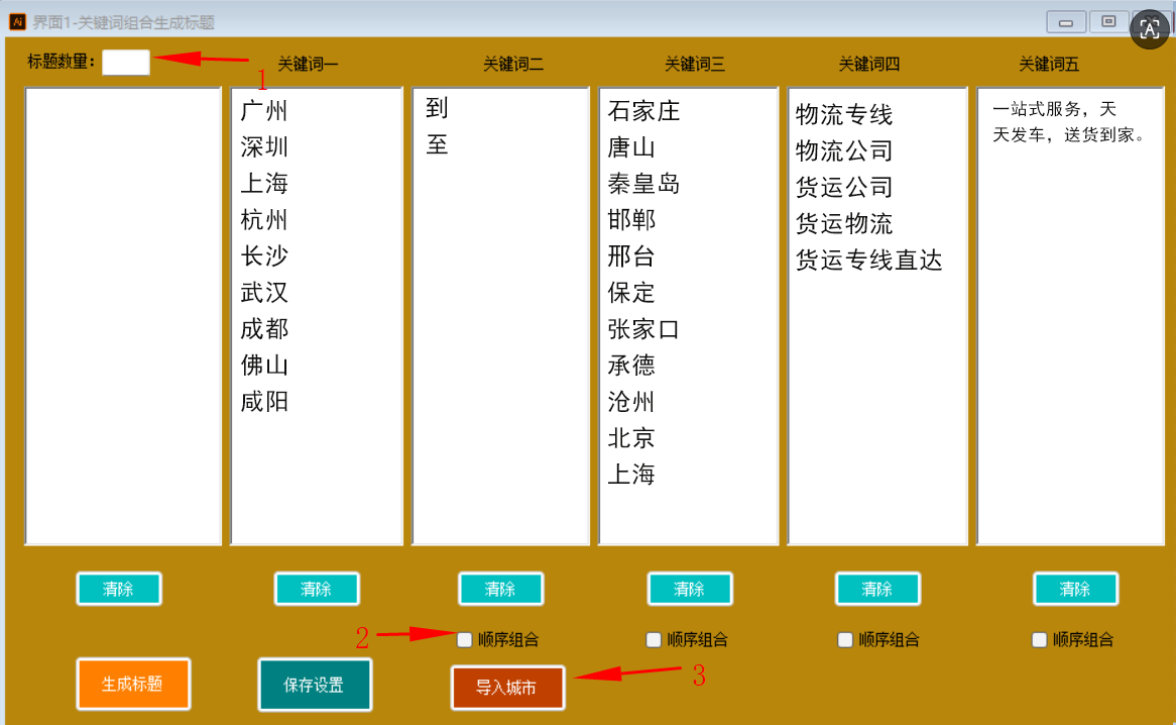The image size is (1176, 725).
Task: Select 至 in the 关键词二 list
Action: click(x=437, y=146)
